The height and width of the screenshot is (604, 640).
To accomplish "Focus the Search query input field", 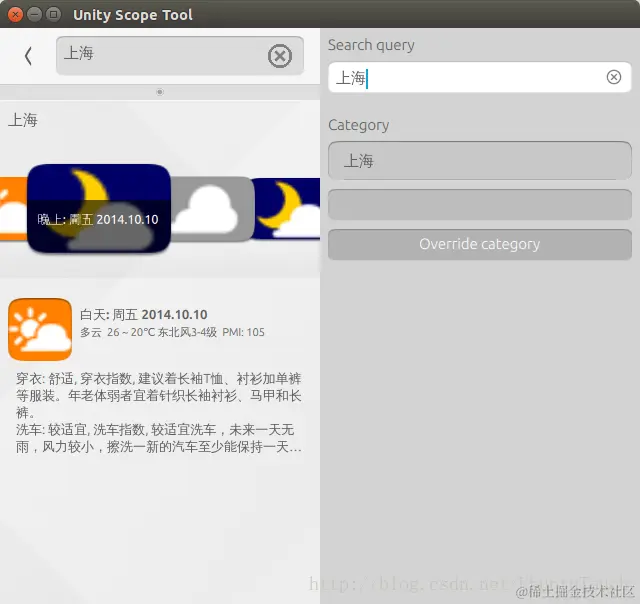I will coord(480,77).
